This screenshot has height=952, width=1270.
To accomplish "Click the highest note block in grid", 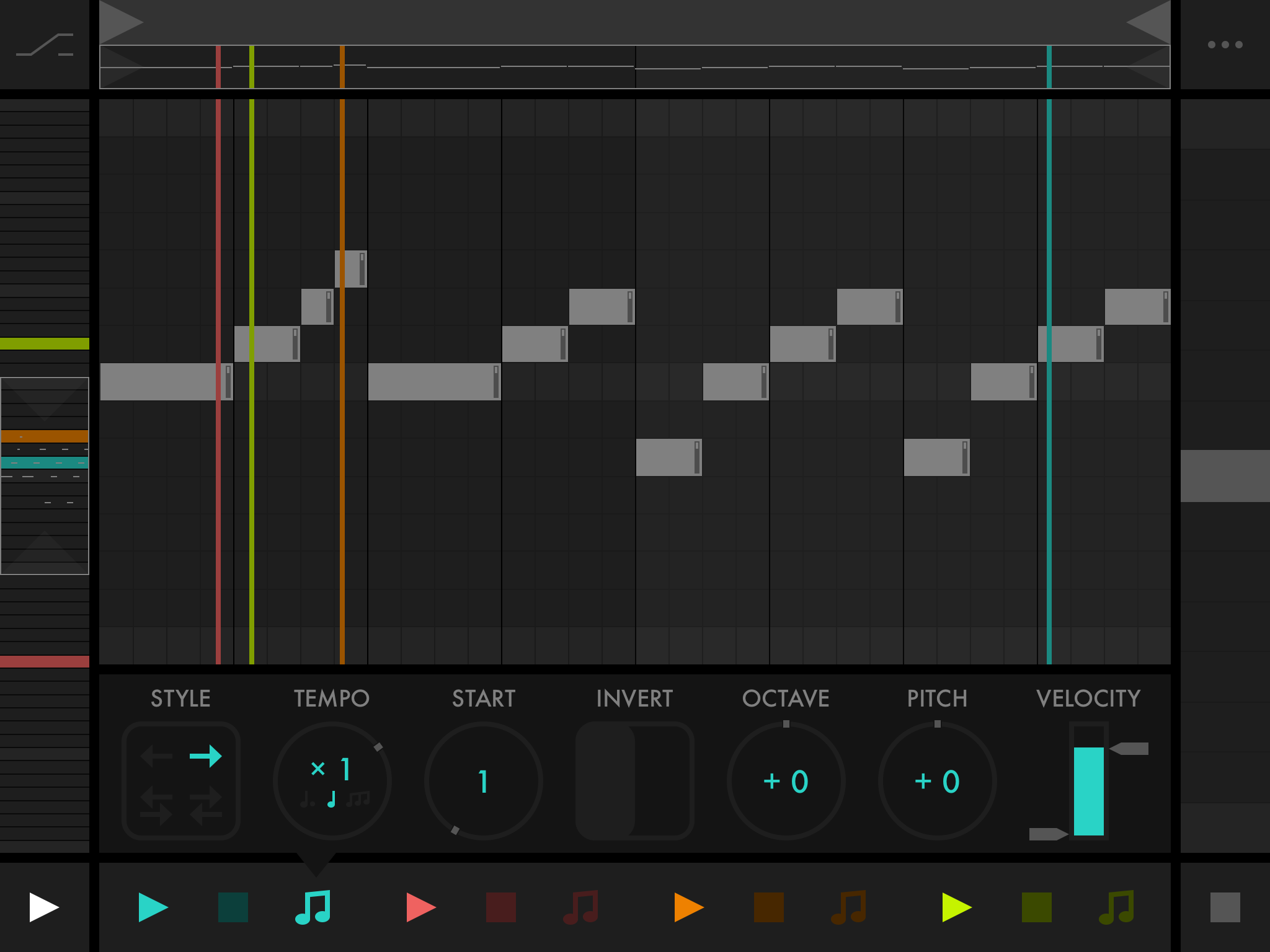I will tap(350, 269).
